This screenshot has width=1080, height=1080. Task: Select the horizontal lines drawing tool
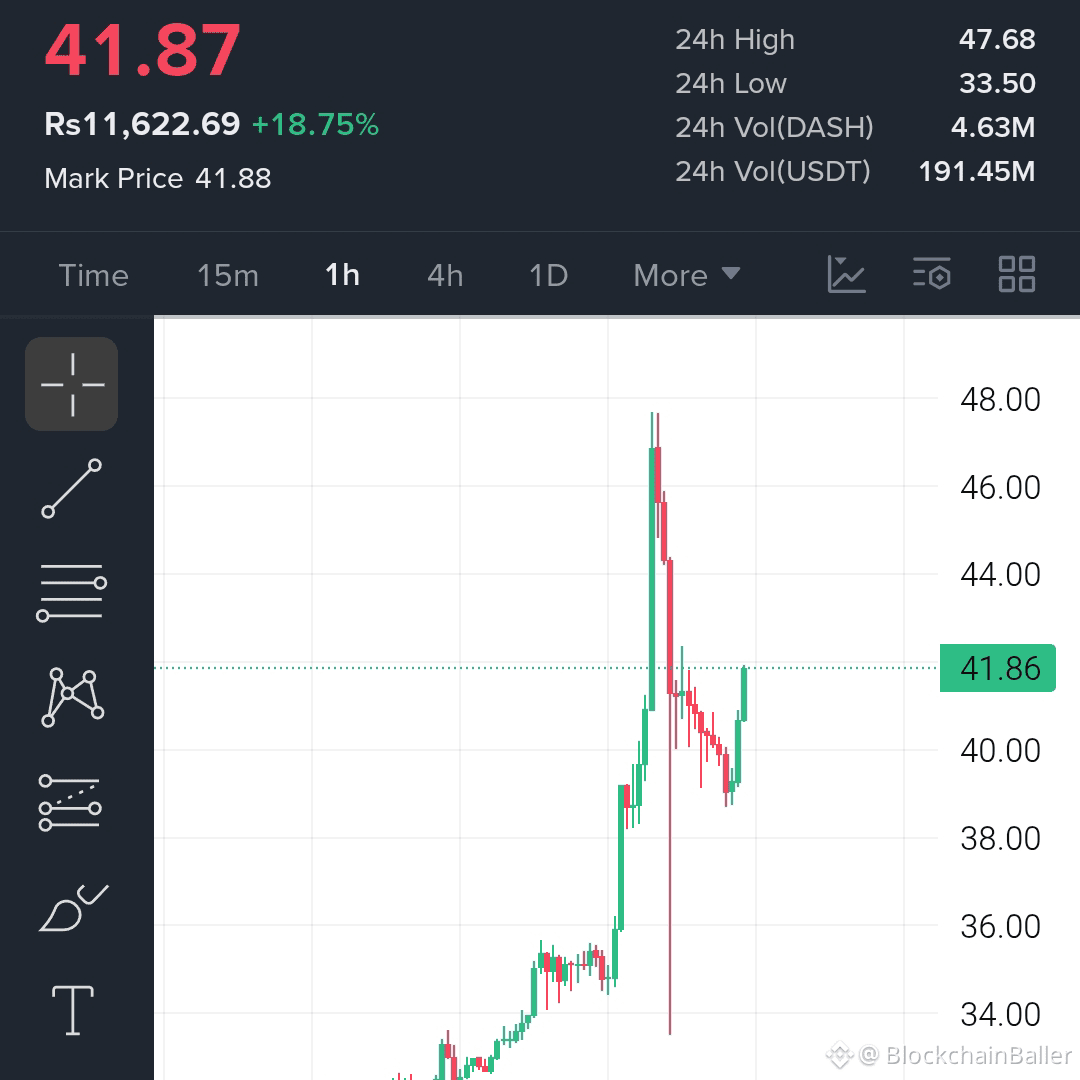(72, 592)
